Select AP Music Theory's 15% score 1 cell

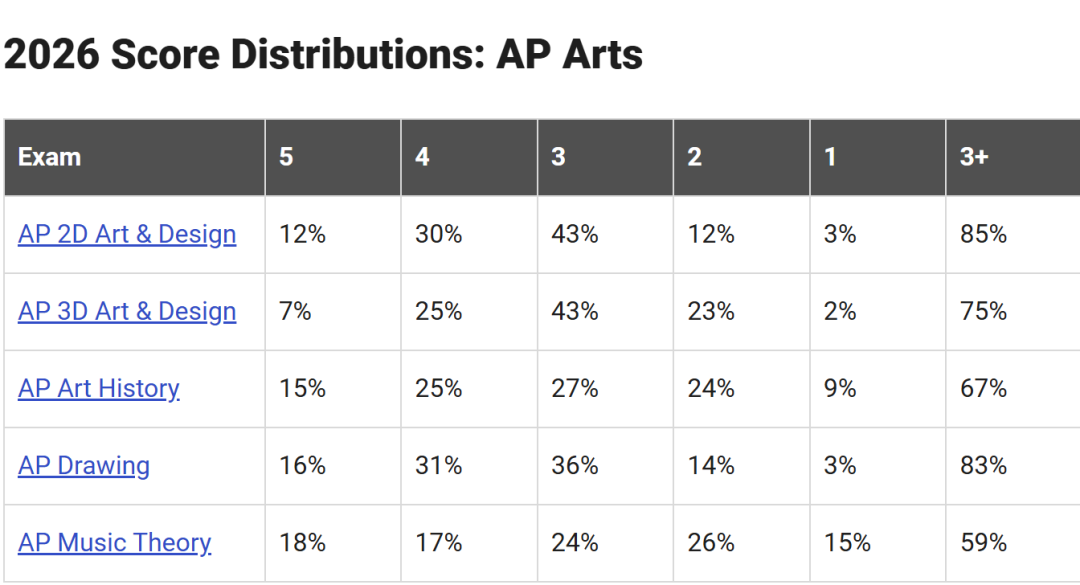pos(878,543)
